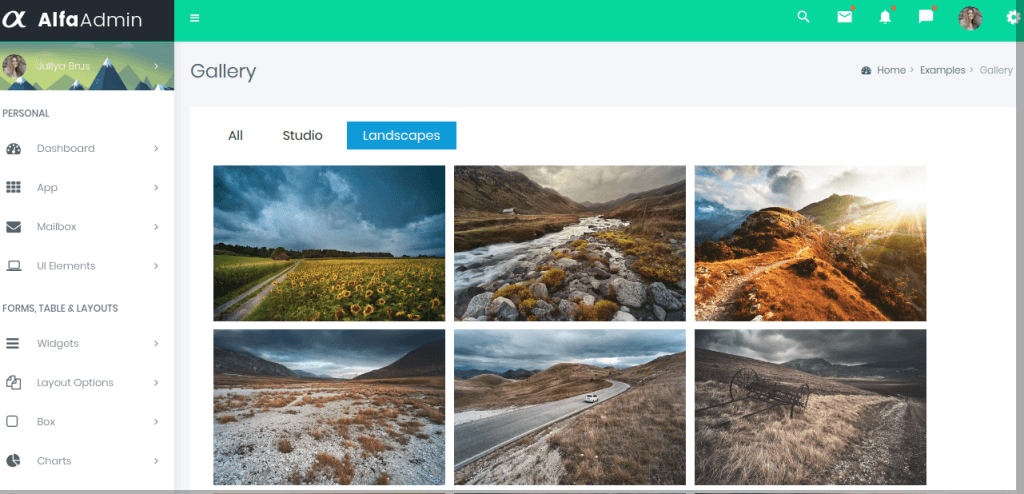Click the Box square icon
The image size is (1024, 494).
12,421
